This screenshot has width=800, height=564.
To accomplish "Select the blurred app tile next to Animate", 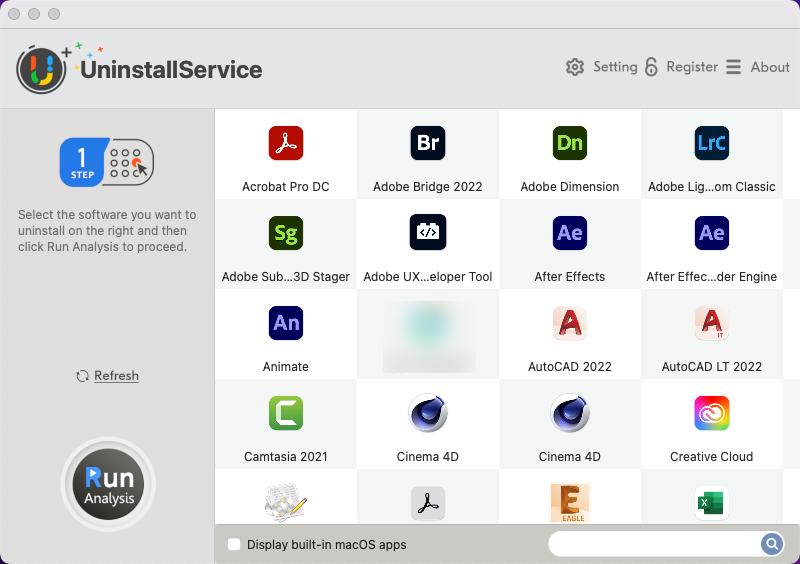I will pyautogui.click(x=429, y=336).
